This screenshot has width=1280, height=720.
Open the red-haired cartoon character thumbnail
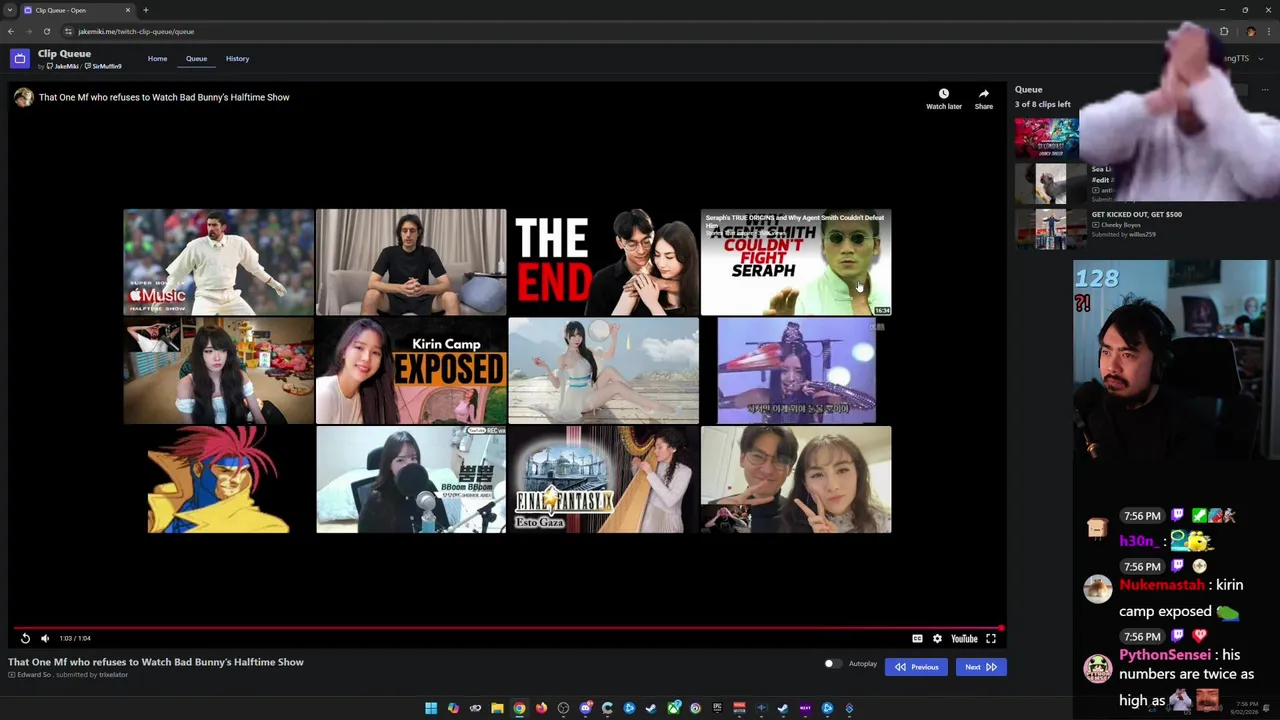coord(218,479)
